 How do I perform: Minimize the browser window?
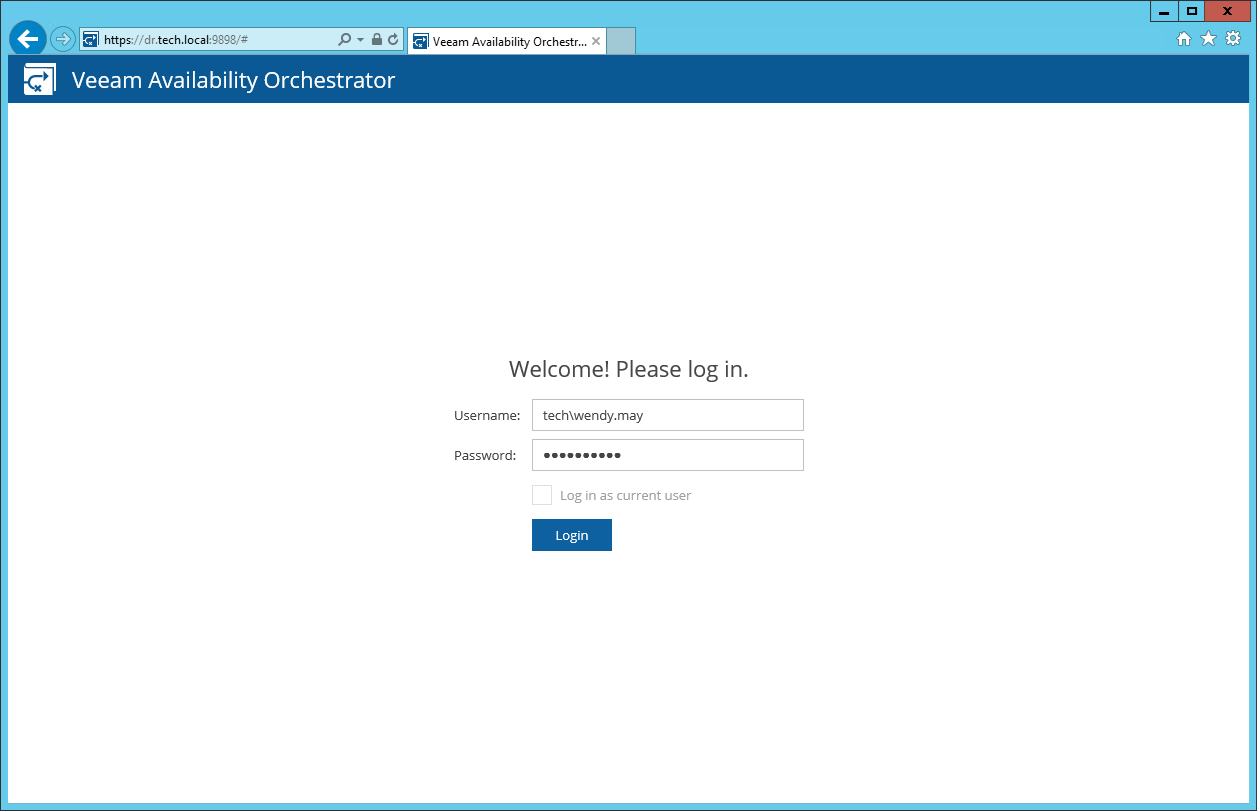click(1164, 11)
